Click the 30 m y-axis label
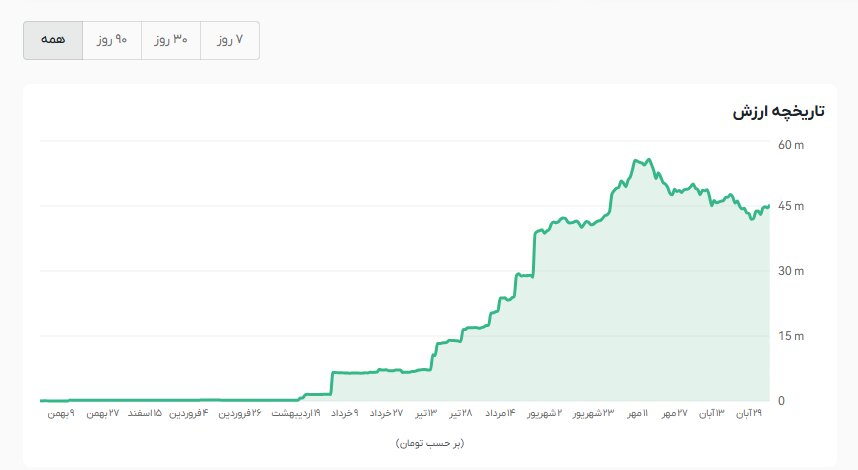The width and height of the screenshot is (858, 470). click(x=791, y=271)
